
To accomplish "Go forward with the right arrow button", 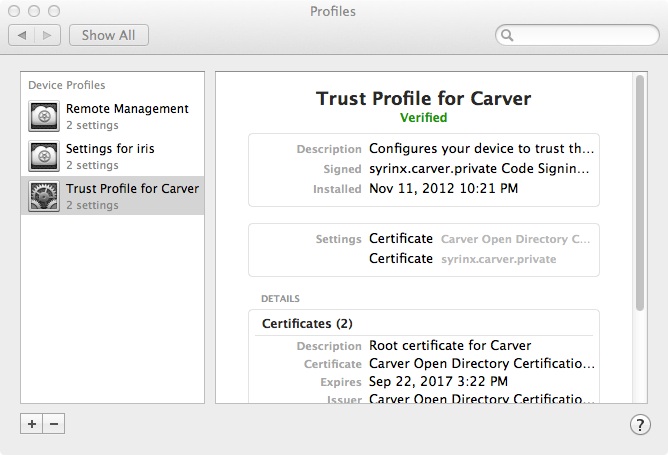I will click(x=46, y=35).
